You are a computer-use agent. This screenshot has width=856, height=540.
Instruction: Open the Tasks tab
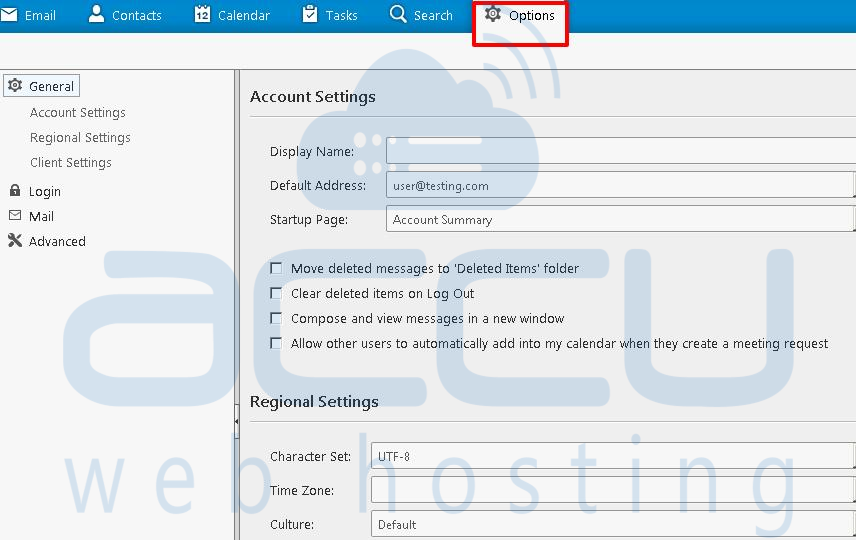pos(342,15)
